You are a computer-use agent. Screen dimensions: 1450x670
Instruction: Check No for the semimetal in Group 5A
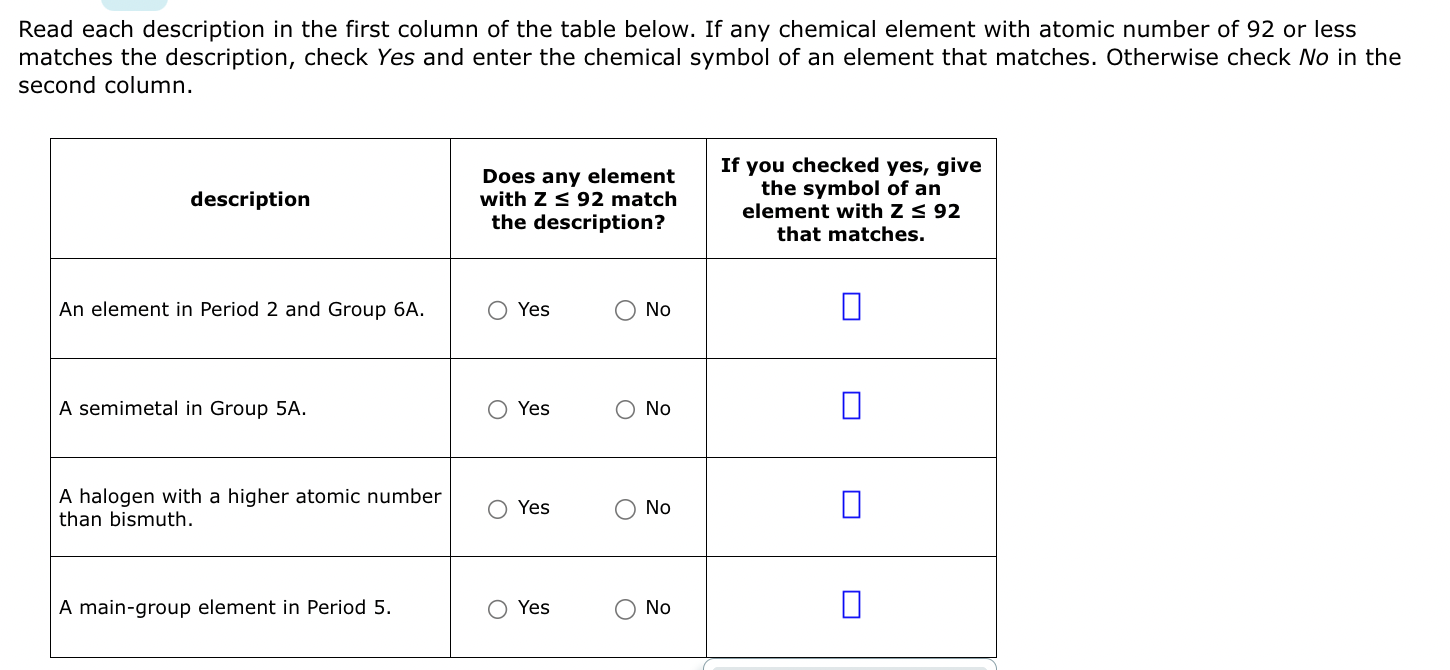(x=624, y=409)
